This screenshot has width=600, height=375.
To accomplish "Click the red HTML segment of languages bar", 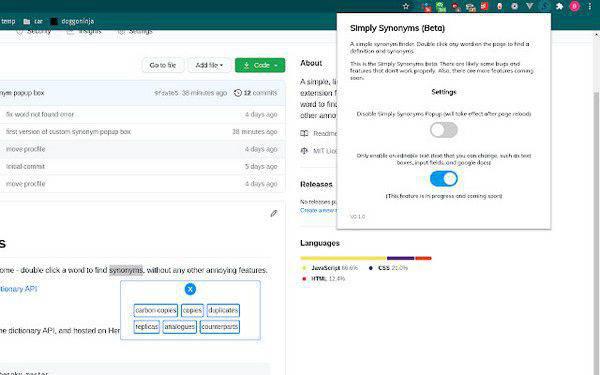I will [423, 258].
